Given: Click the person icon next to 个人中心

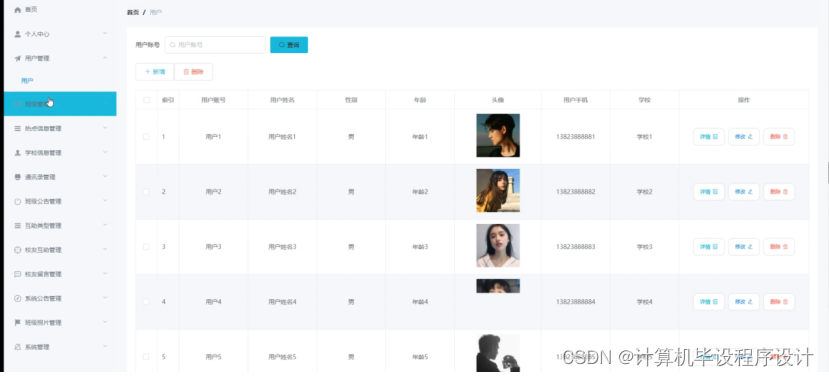Looking at the screenshot, I should click(x=17, y=34).
